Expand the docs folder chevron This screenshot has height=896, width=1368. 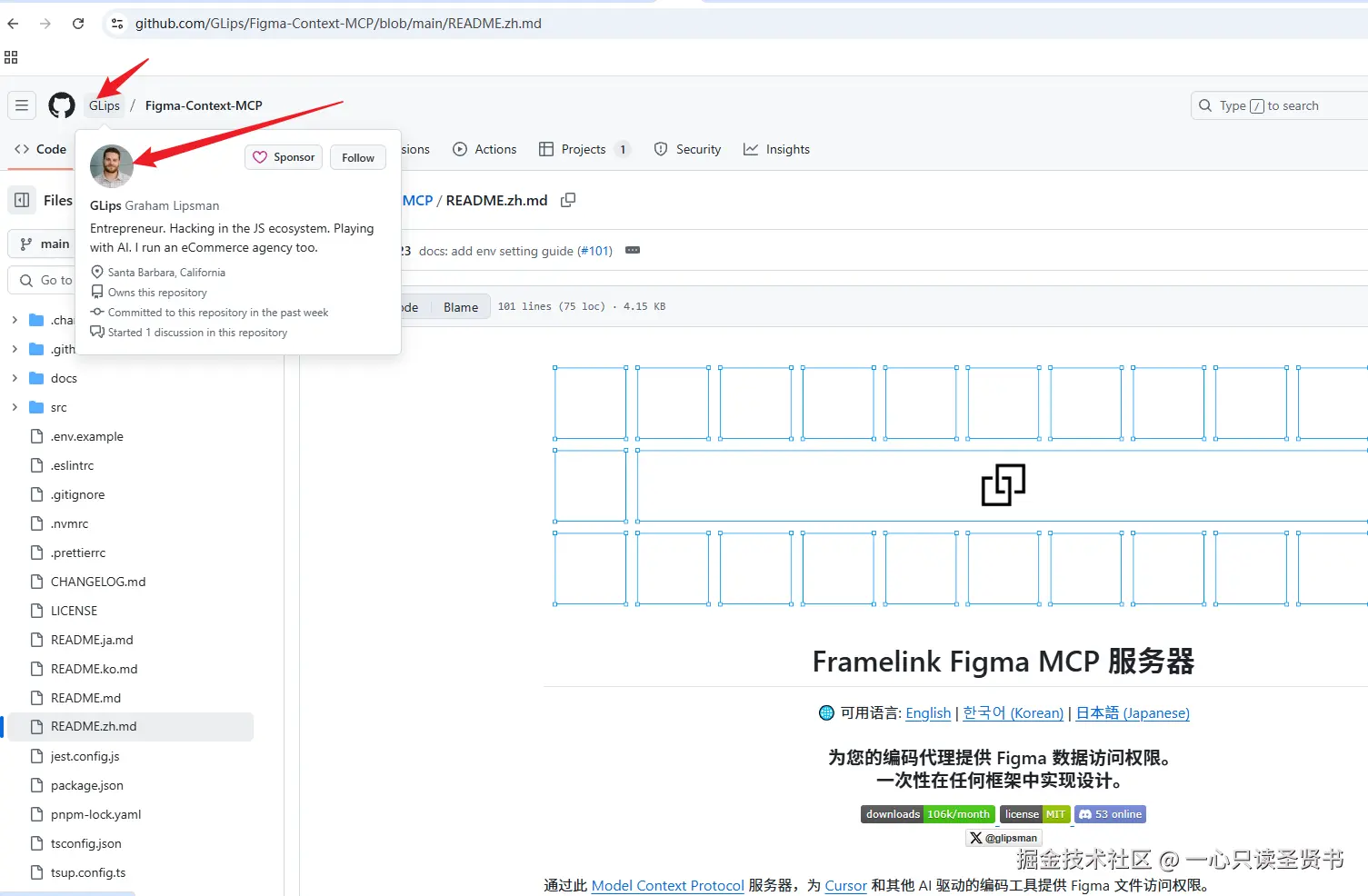15,378
